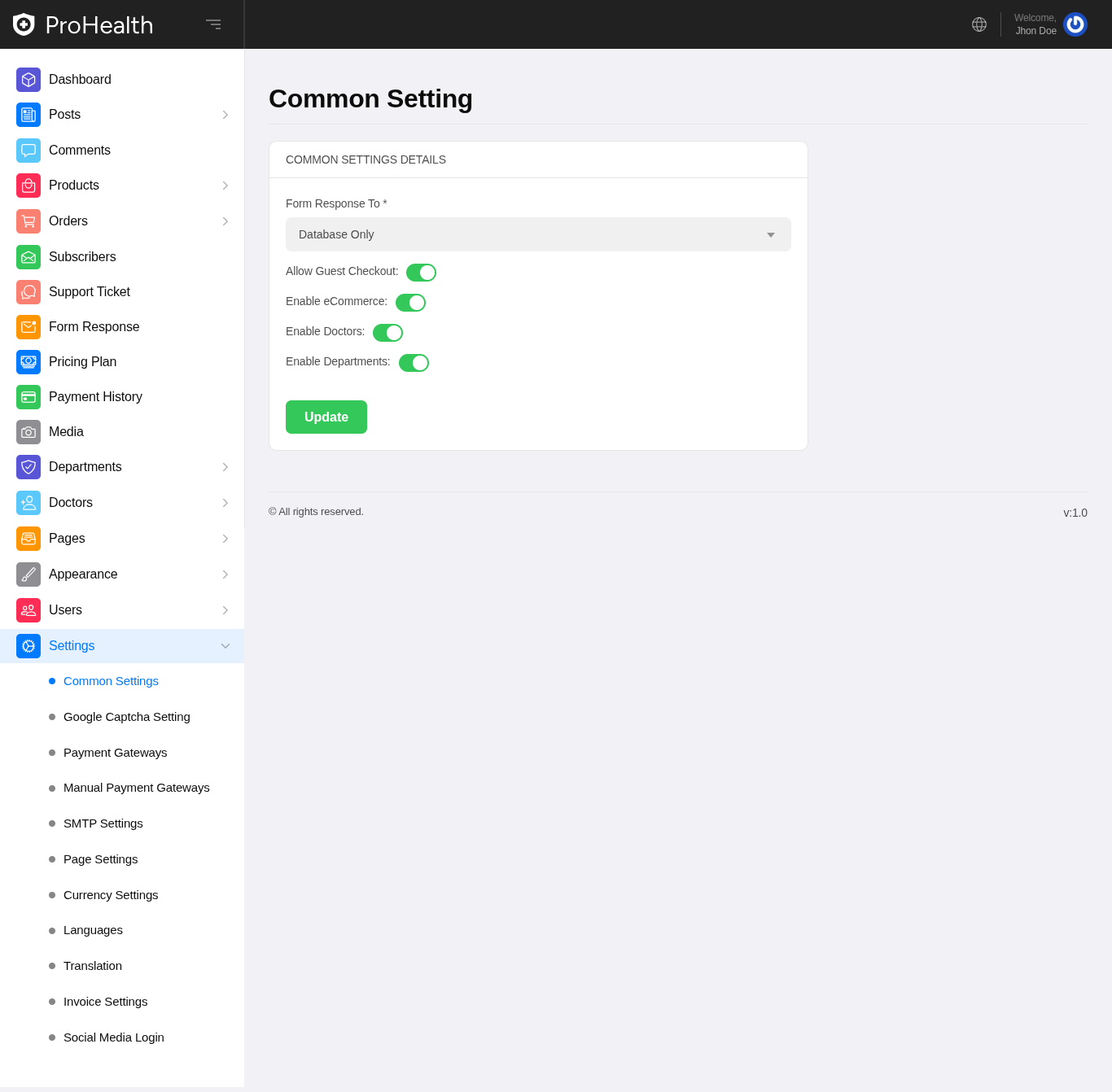Screen dimensions: 1112x1092
Task: Go to SMTP Settings submenu item
Action: [103, 823]
